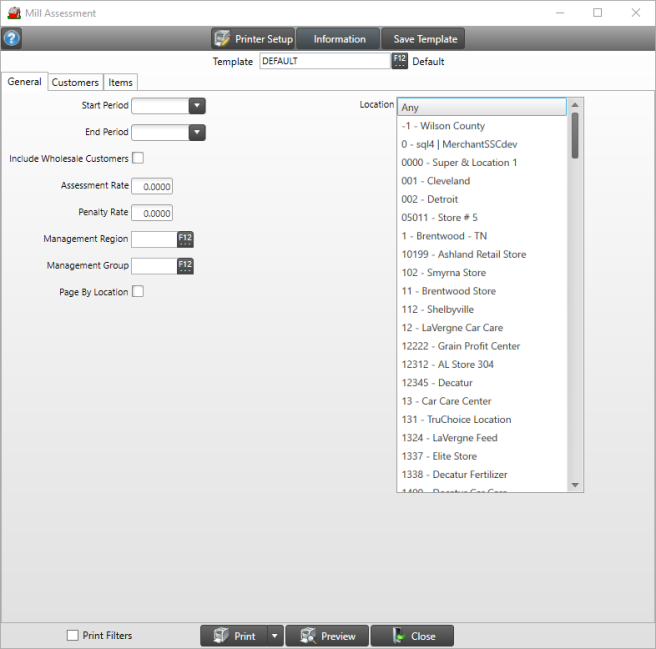656x649 pixels.
Task: Click the Location list vertical scrollbar thumb
Action: pyautogui.click(x=575, y=135)
